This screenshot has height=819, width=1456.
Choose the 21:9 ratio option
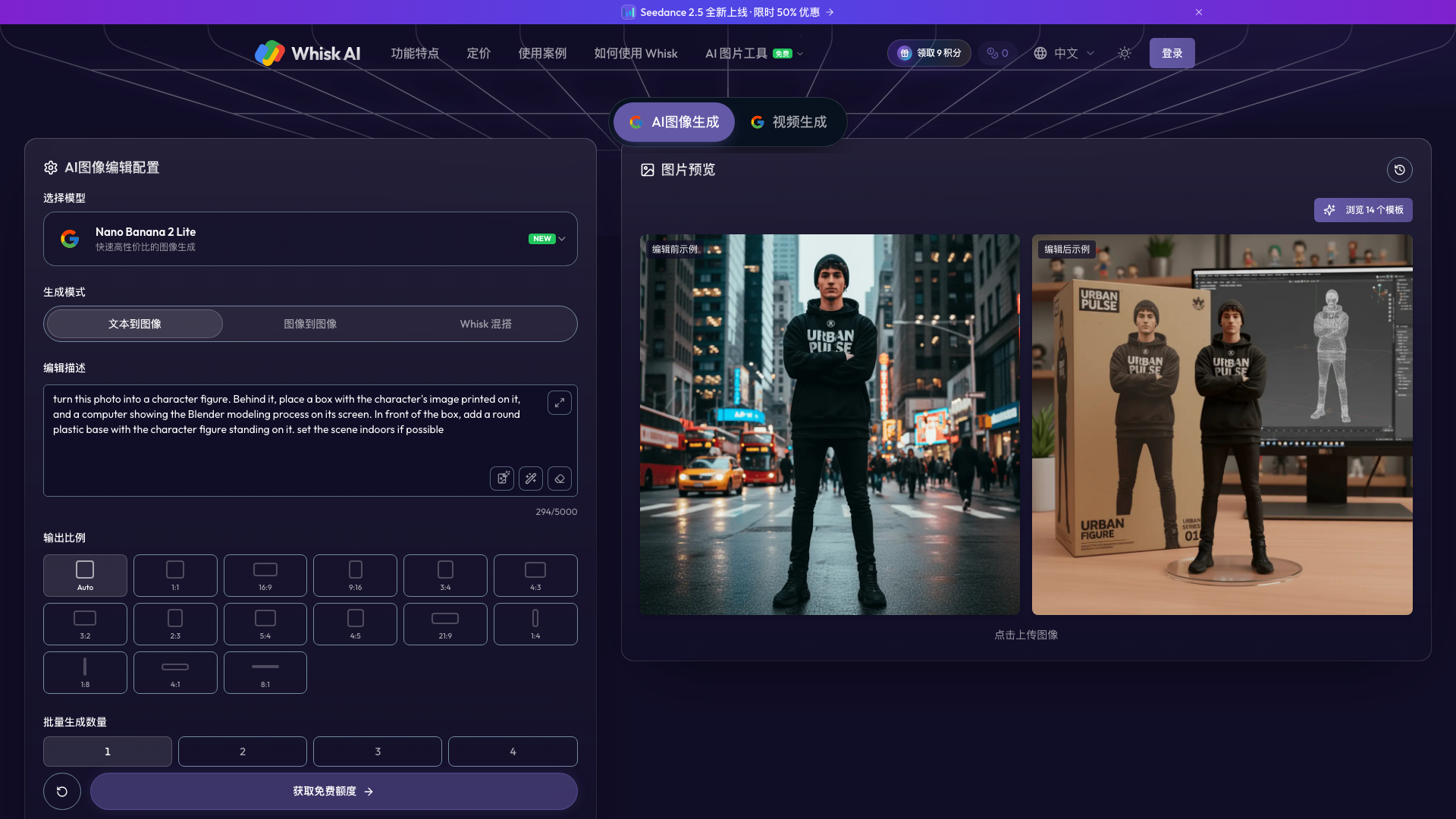point(445,624)
